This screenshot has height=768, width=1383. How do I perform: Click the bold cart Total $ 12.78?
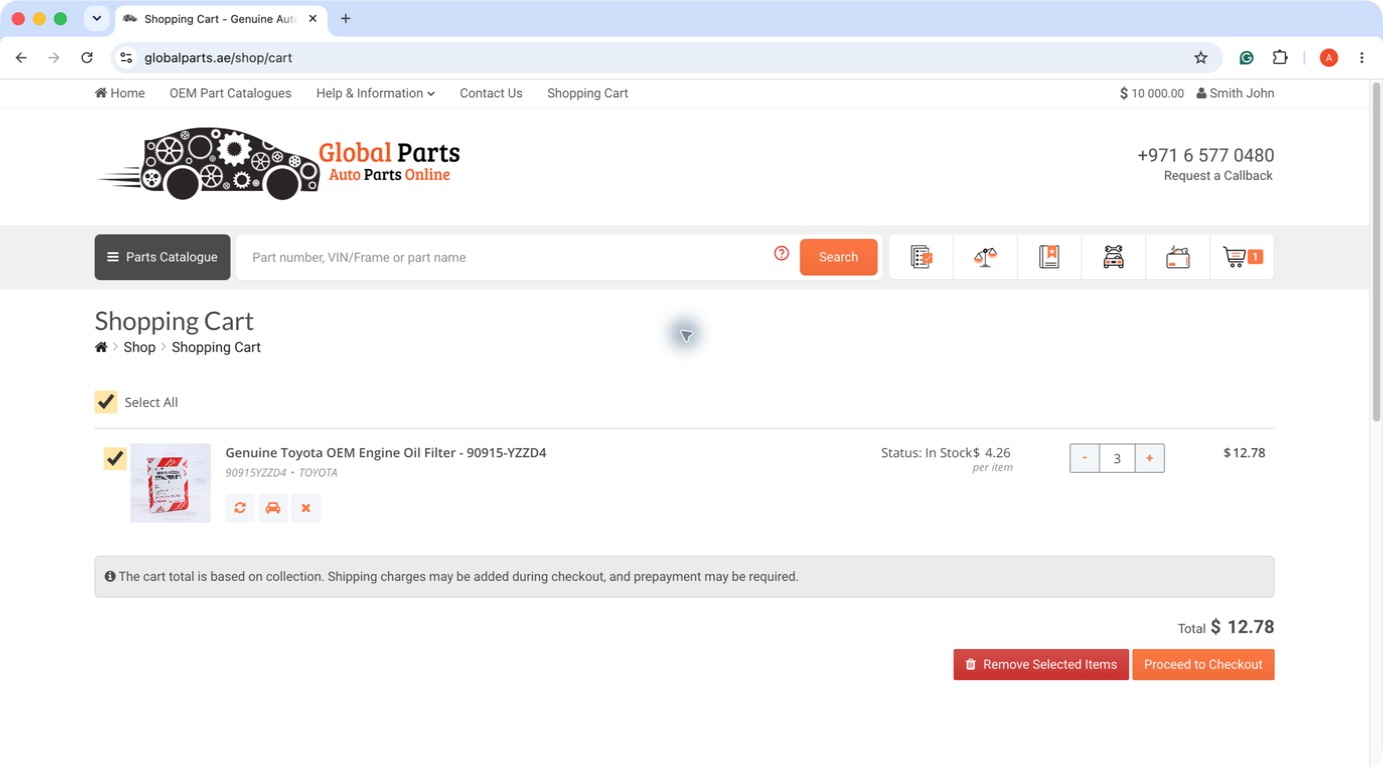pyautogui.click(x=1242, y=627)
